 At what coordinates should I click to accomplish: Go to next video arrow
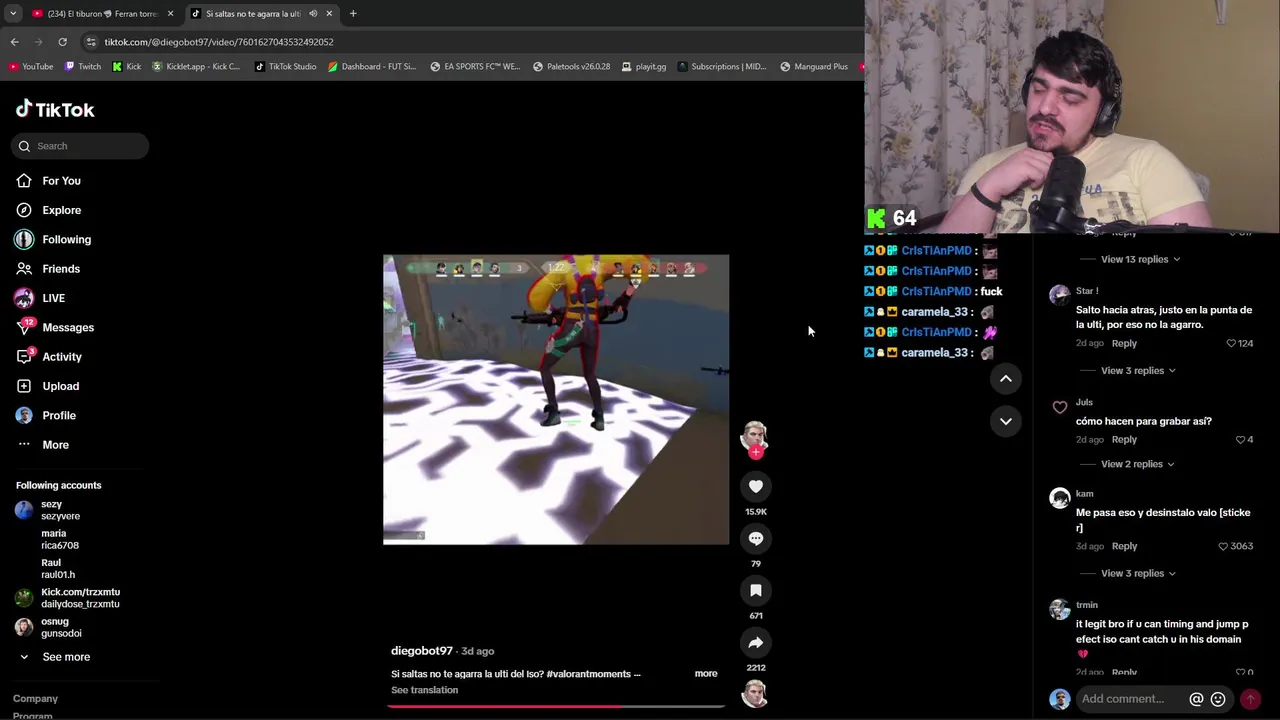click(x=1006, y=421)
